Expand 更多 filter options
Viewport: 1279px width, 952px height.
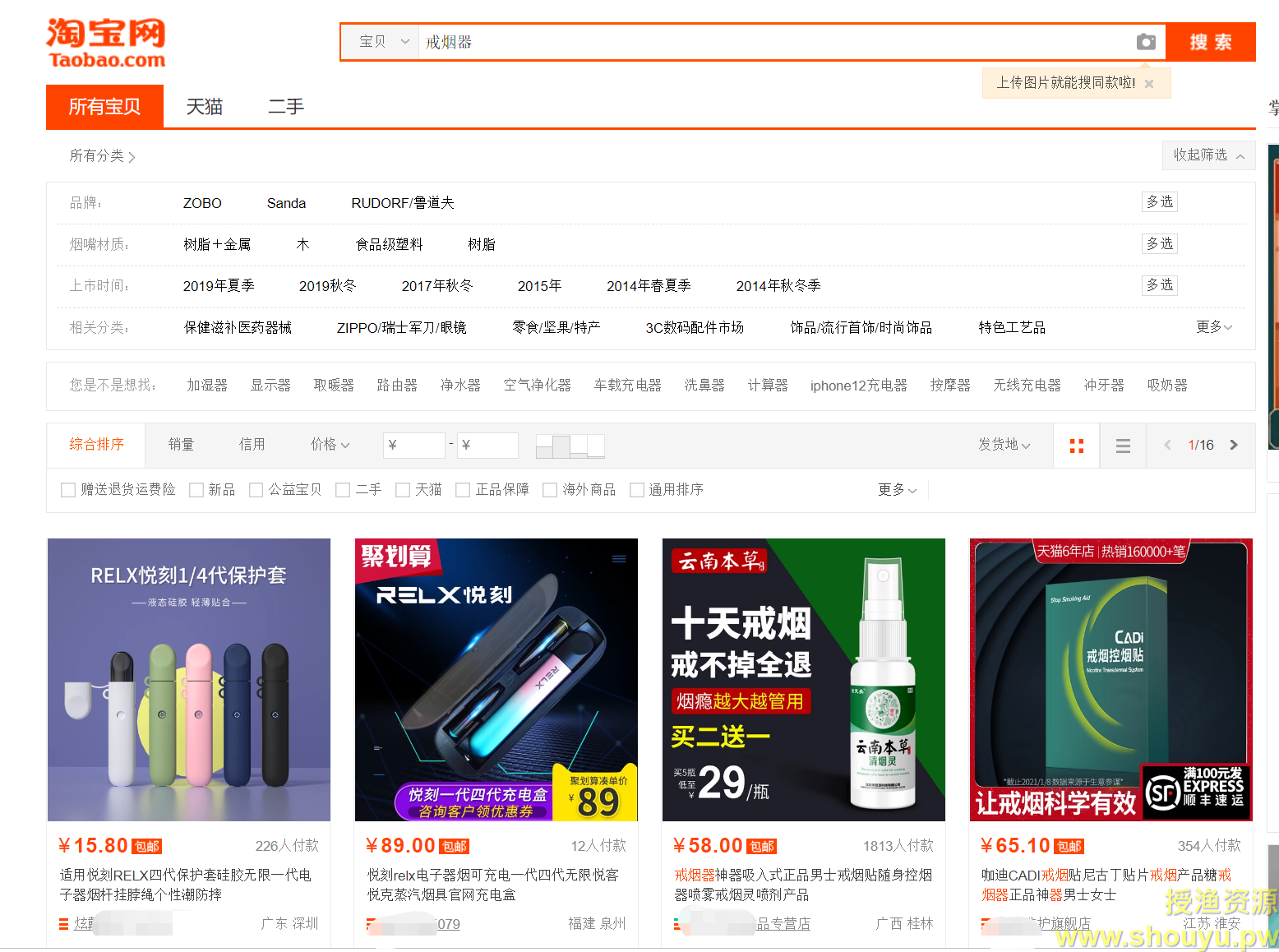[x=897, y=490]
